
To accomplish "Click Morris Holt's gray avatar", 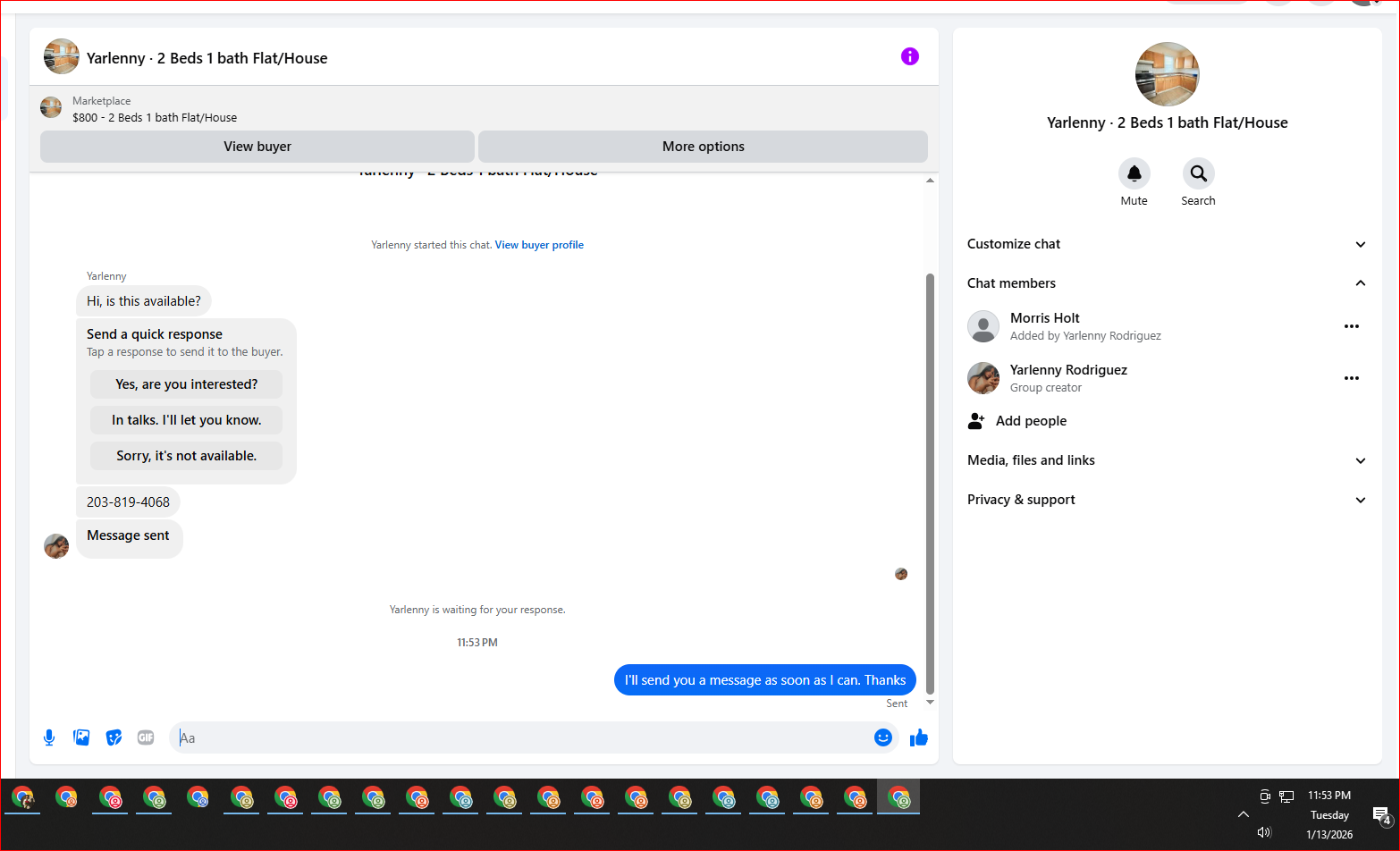I will point(983,326).
